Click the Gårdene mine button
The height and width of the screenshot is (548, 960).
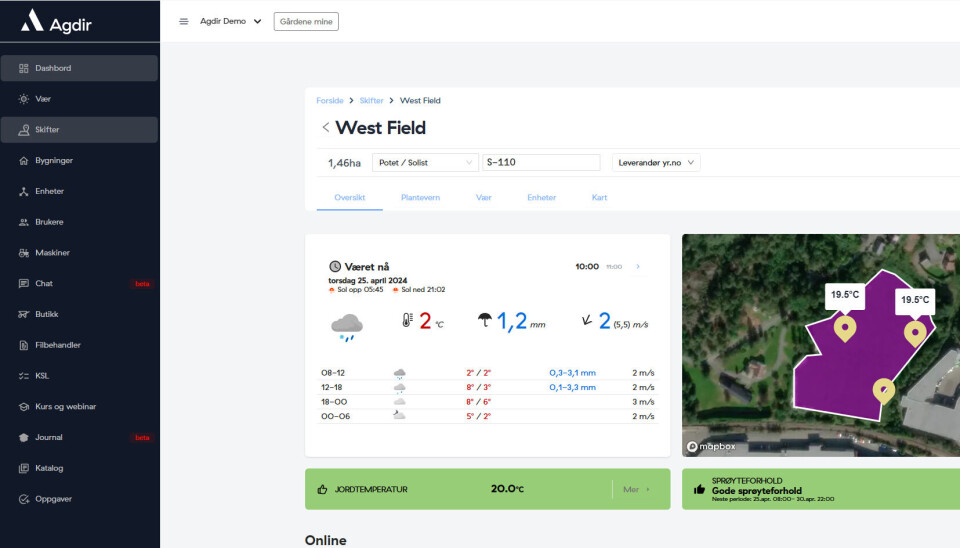306,21
